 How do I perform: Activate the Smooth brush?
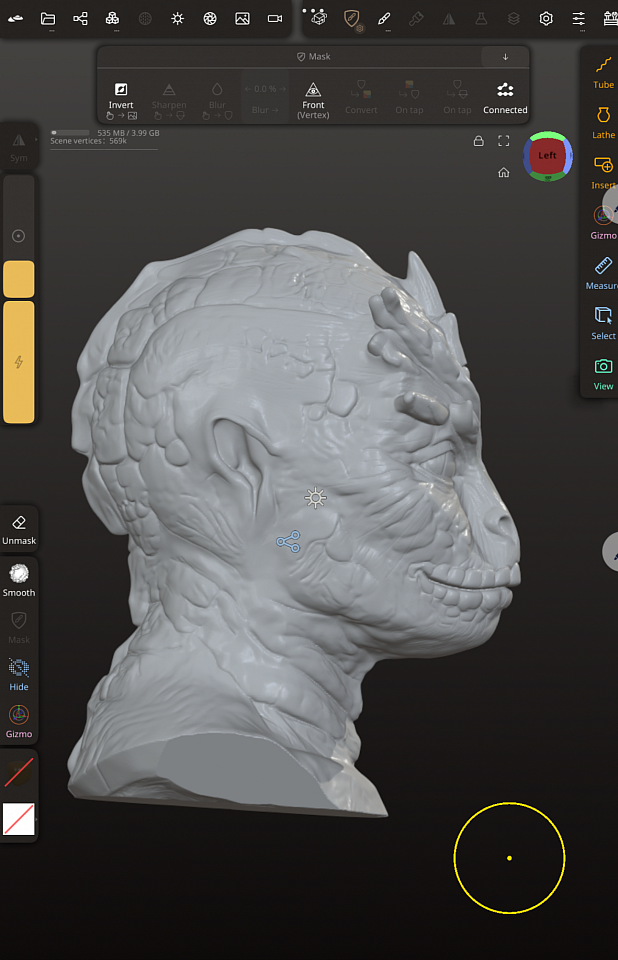click(18, 579)
